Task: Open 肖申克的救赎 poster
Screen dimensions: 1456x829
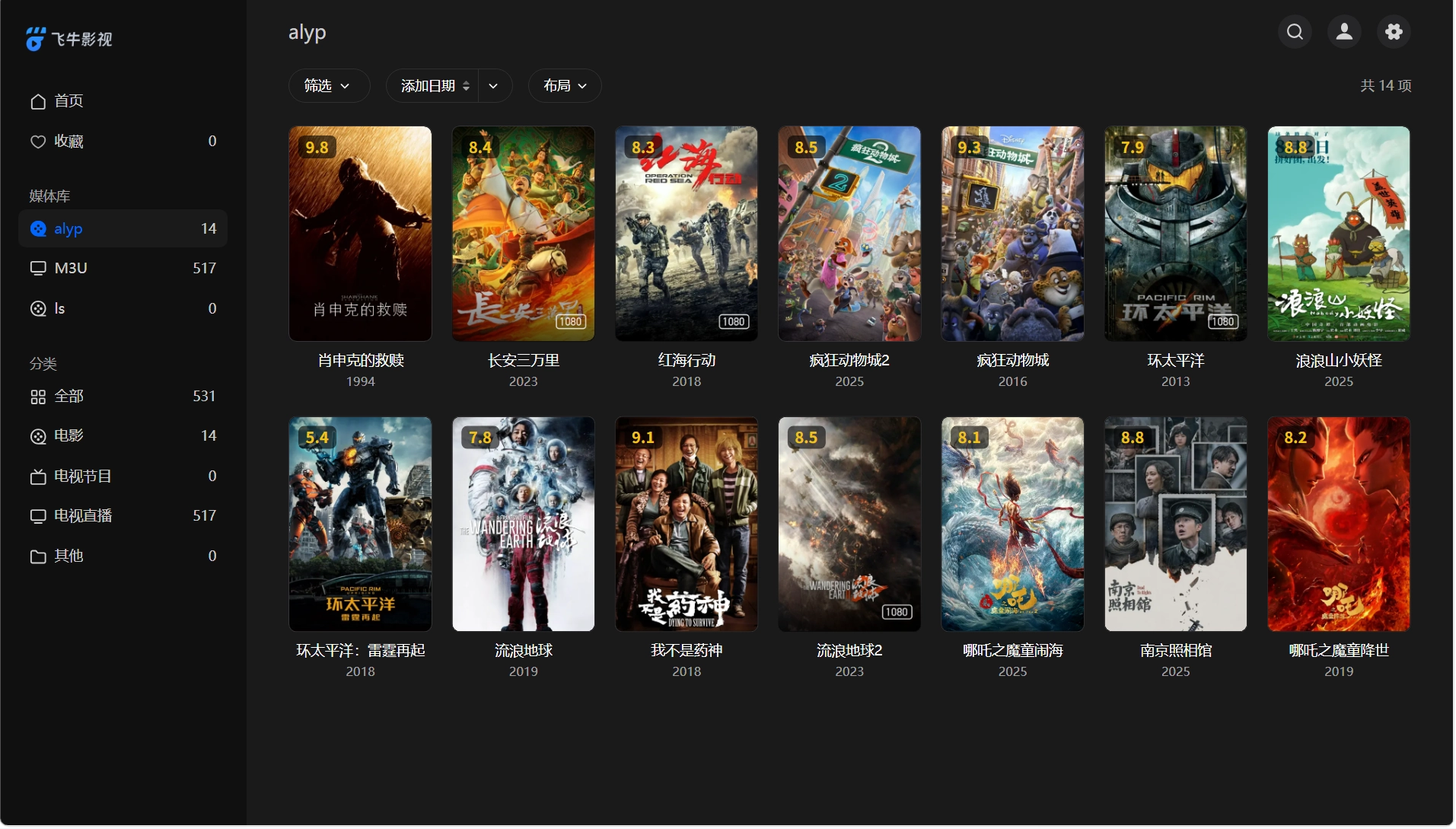Action: click(x=360, y=234)
